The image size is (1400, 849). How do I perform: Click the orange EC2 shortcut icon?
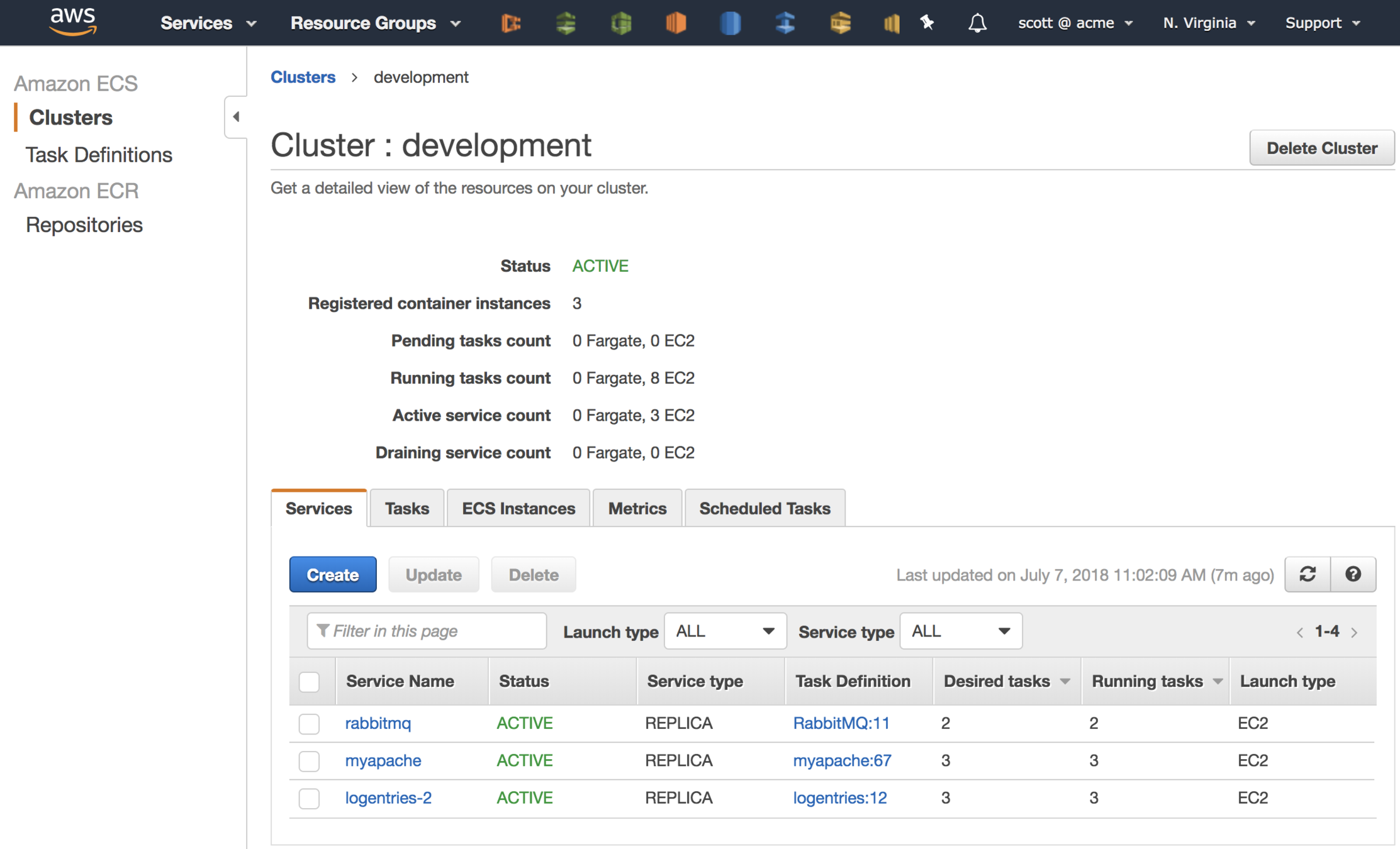pyautogui.click(x=676, y=23)
